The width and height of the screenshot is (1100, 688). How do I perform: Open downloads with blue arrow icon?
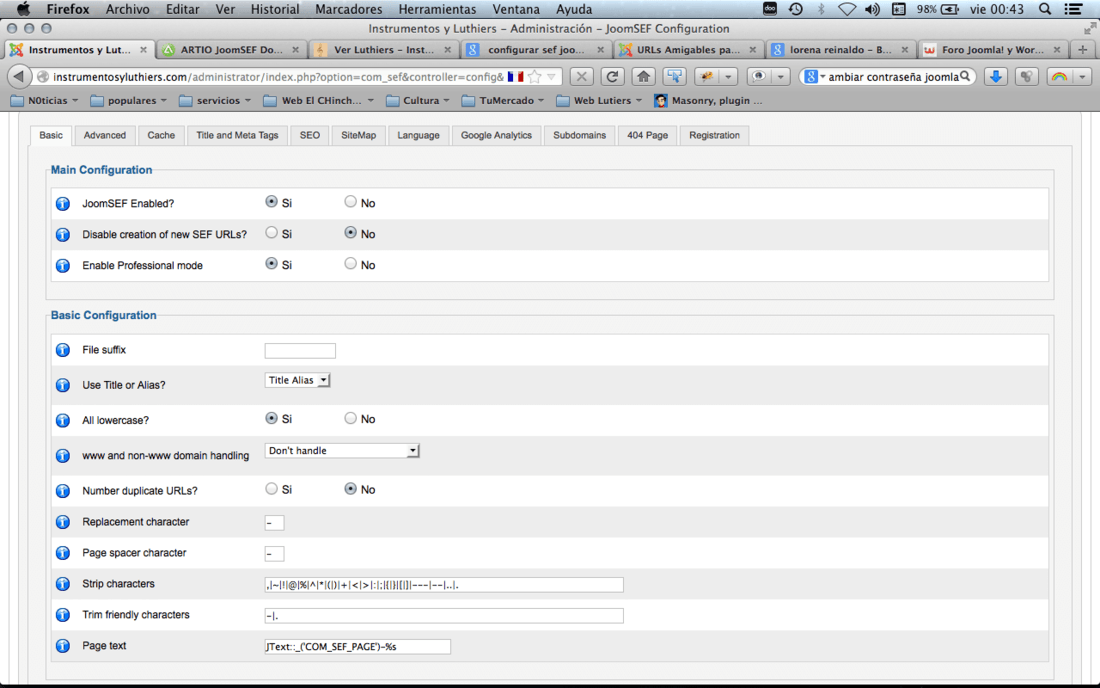995,76
